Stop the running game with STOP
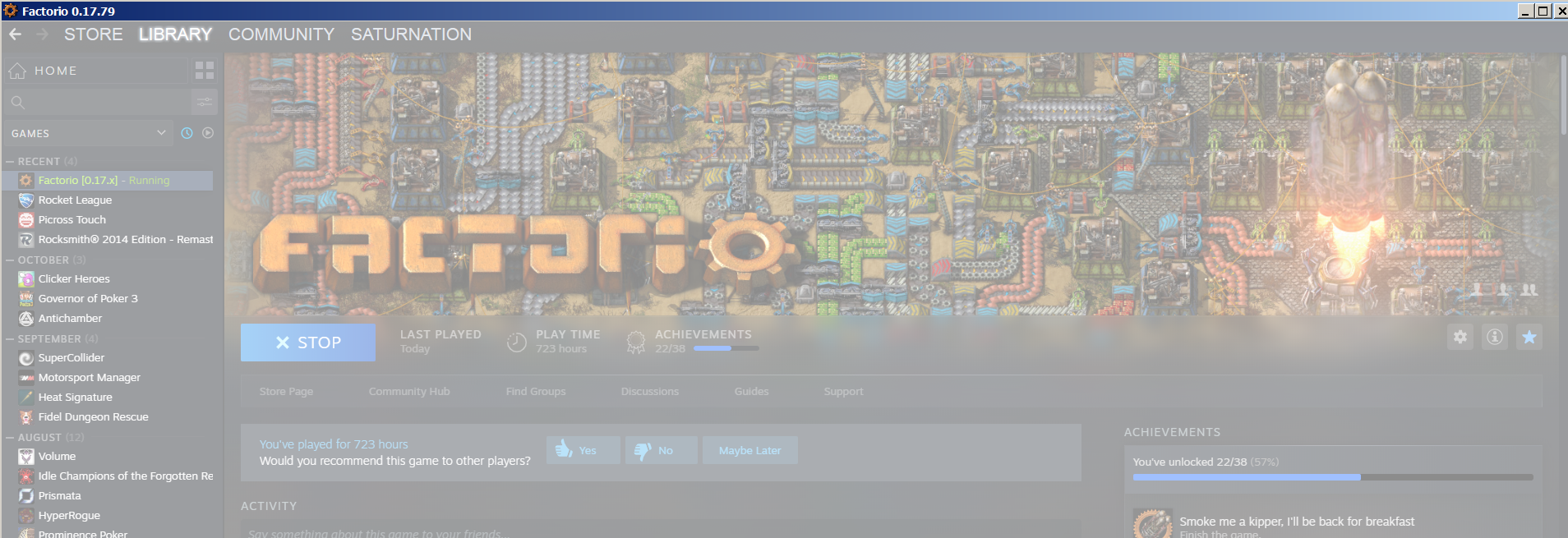The width and height of the screenshot is (1568, 538). pos(308,343)
